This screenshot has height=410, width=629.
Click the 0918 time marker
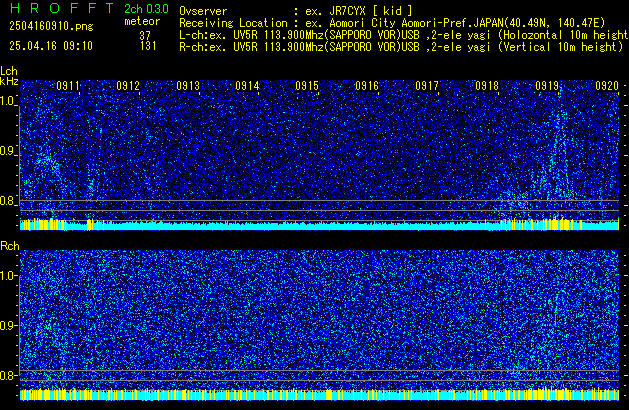click(487, 86)
